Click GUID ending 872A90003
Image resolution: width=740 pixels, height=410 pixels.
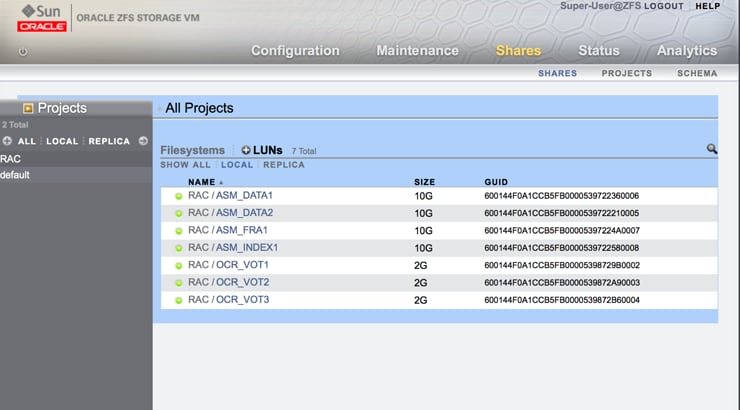[x=562, y=283]
